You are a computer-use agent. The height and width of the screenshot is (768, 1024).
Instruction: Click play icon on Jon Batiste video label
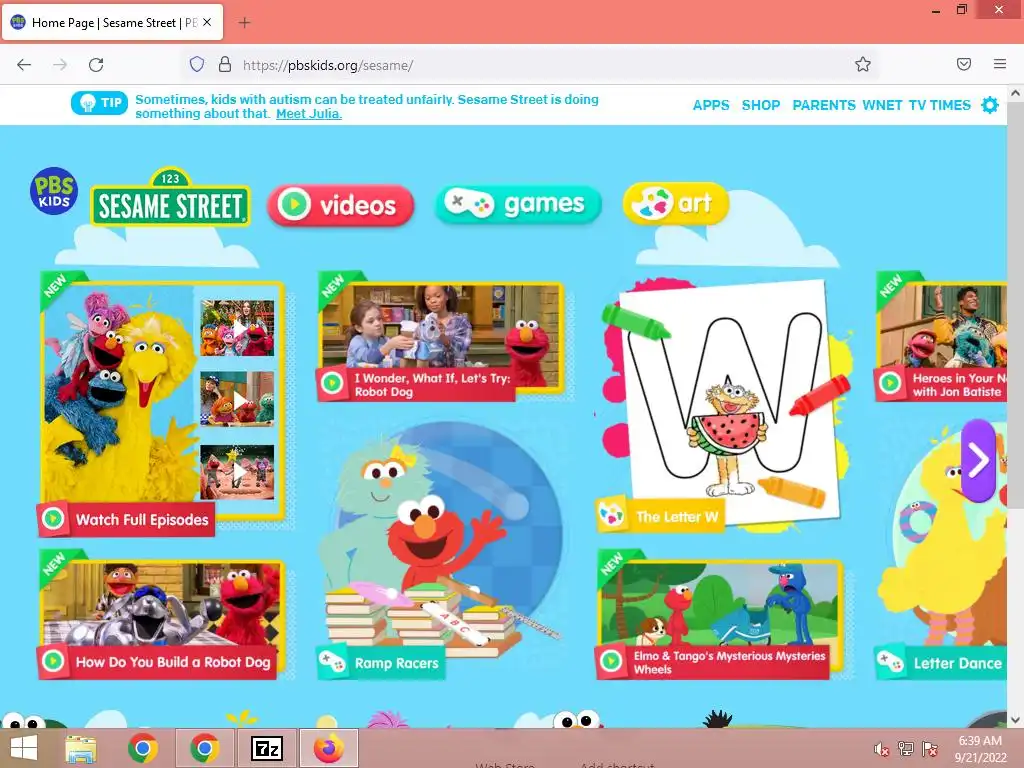(889, 383)
